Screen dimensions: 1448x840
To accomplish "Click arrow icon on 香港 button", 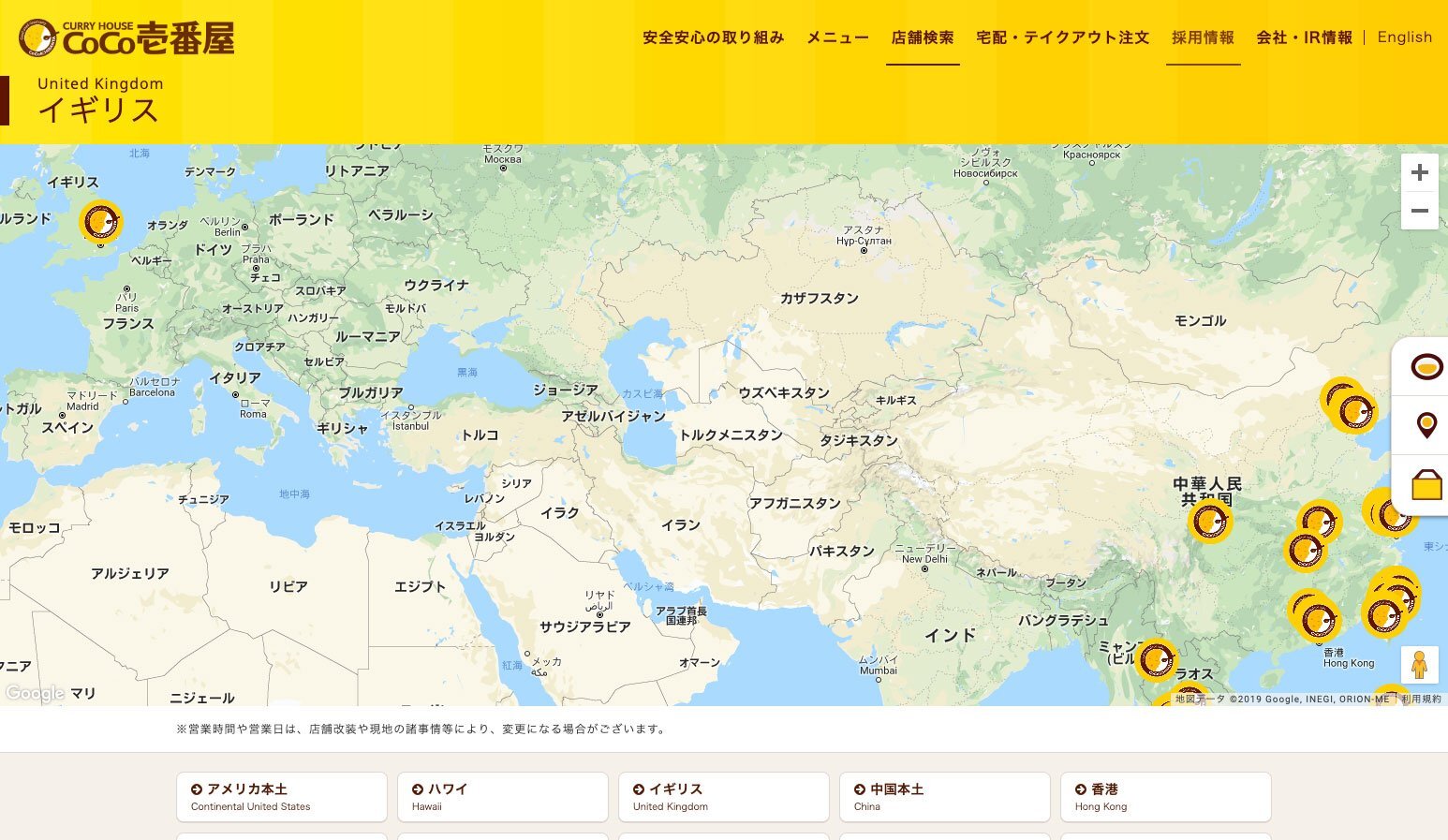I will tap(1081, 789).
